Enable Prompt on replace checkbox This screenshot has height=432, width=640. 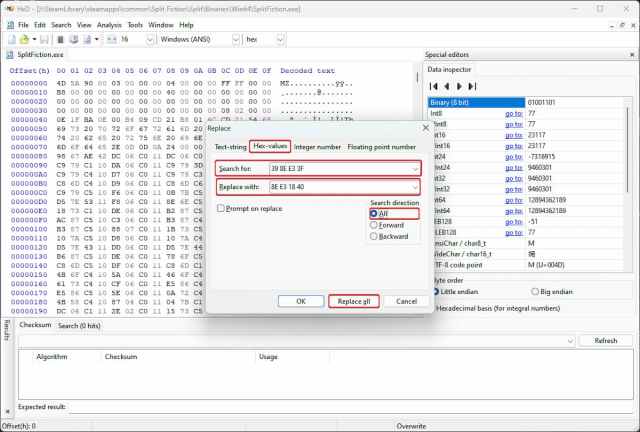pos(221,208)
